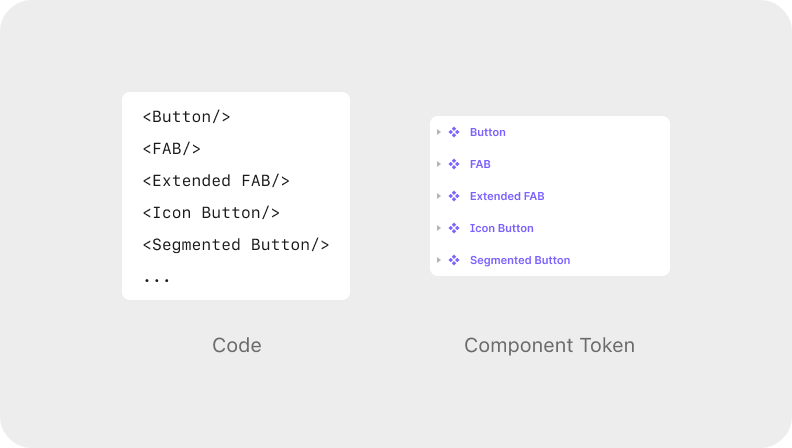Expand the Button component row
This screenshot has width=792, height=448.
click(x=439, y=132)
